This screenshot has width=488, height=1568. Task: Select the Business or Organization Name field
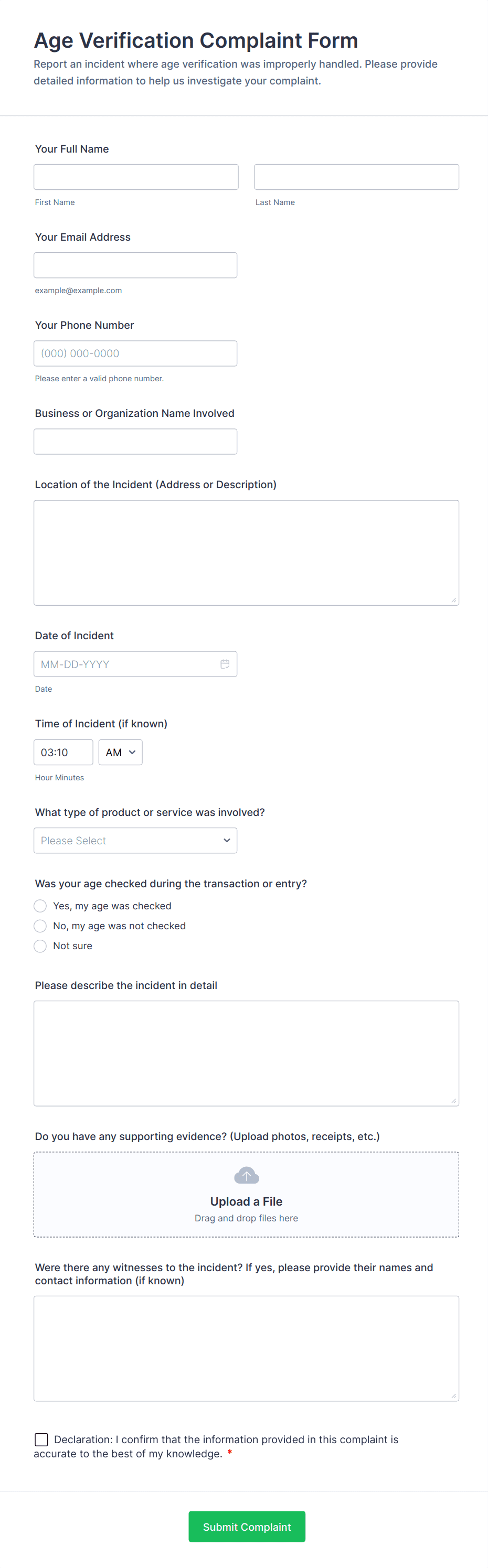click(135, 442)
